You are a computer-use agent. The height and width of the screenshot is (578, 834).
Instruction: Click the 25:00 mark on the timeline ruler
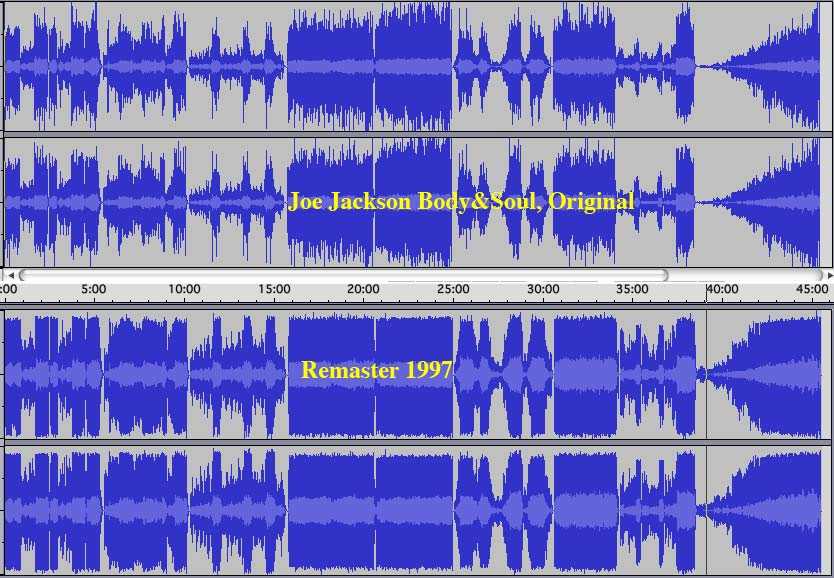pyautogui.click(x=453, y=289)
